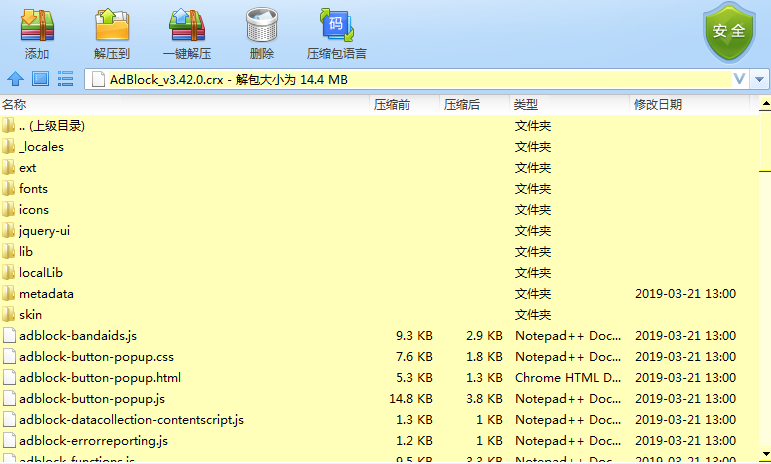Image resolution: width=771 pixels, height=464 pixels.
Task: Open the 压缩包语言 archive language icon
Action: coord(337,25)
